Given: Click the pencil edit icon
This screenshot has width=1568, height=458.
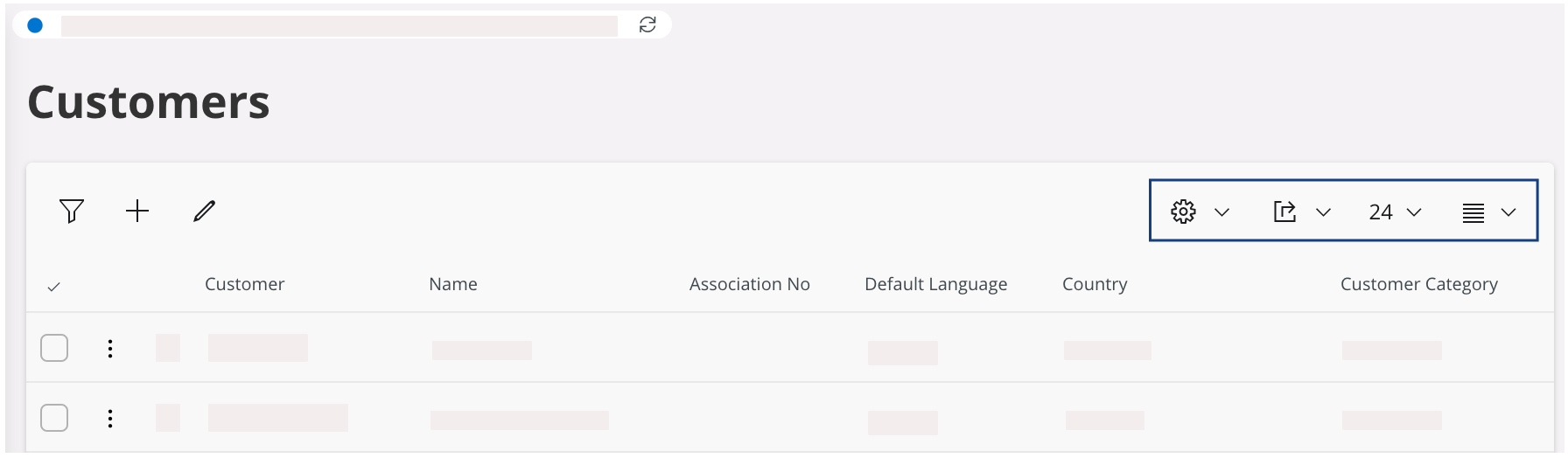Looking at the screenshot, I should [x=204, y=211].
